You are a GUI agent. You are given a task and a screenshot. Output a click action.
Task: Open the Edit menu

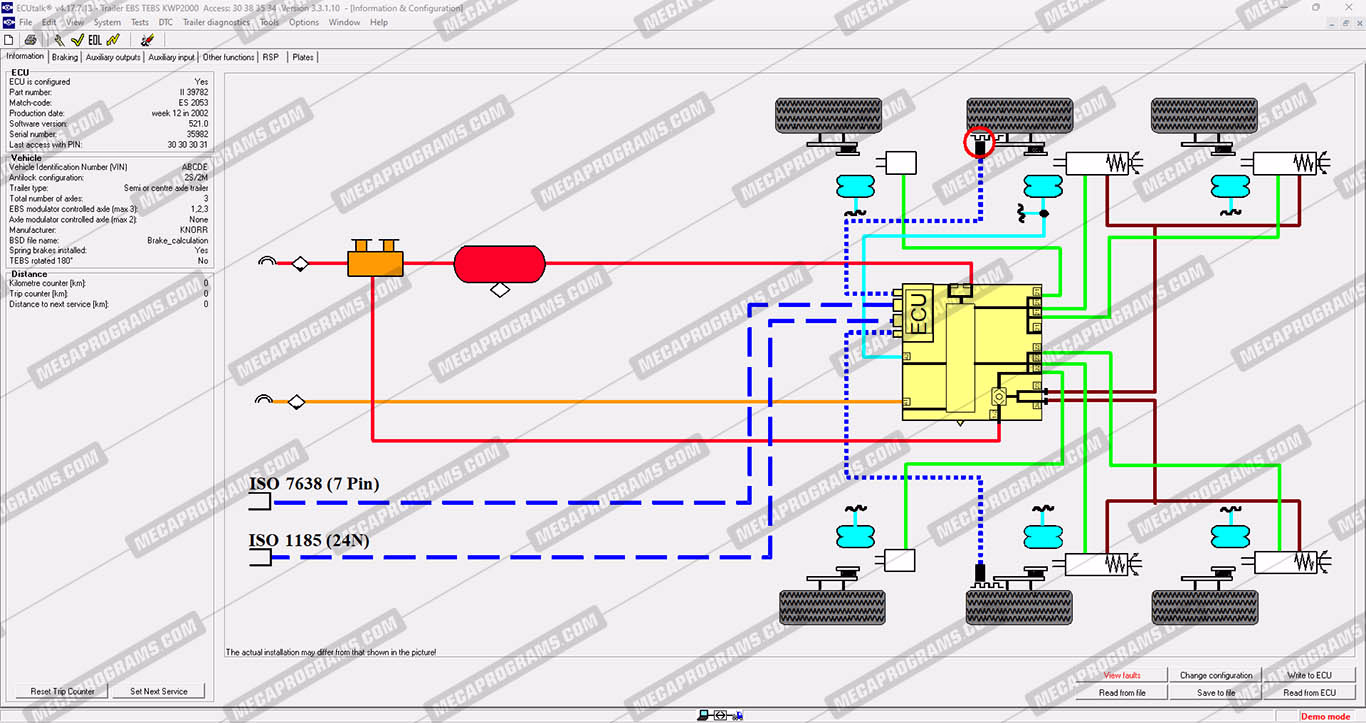49,22
